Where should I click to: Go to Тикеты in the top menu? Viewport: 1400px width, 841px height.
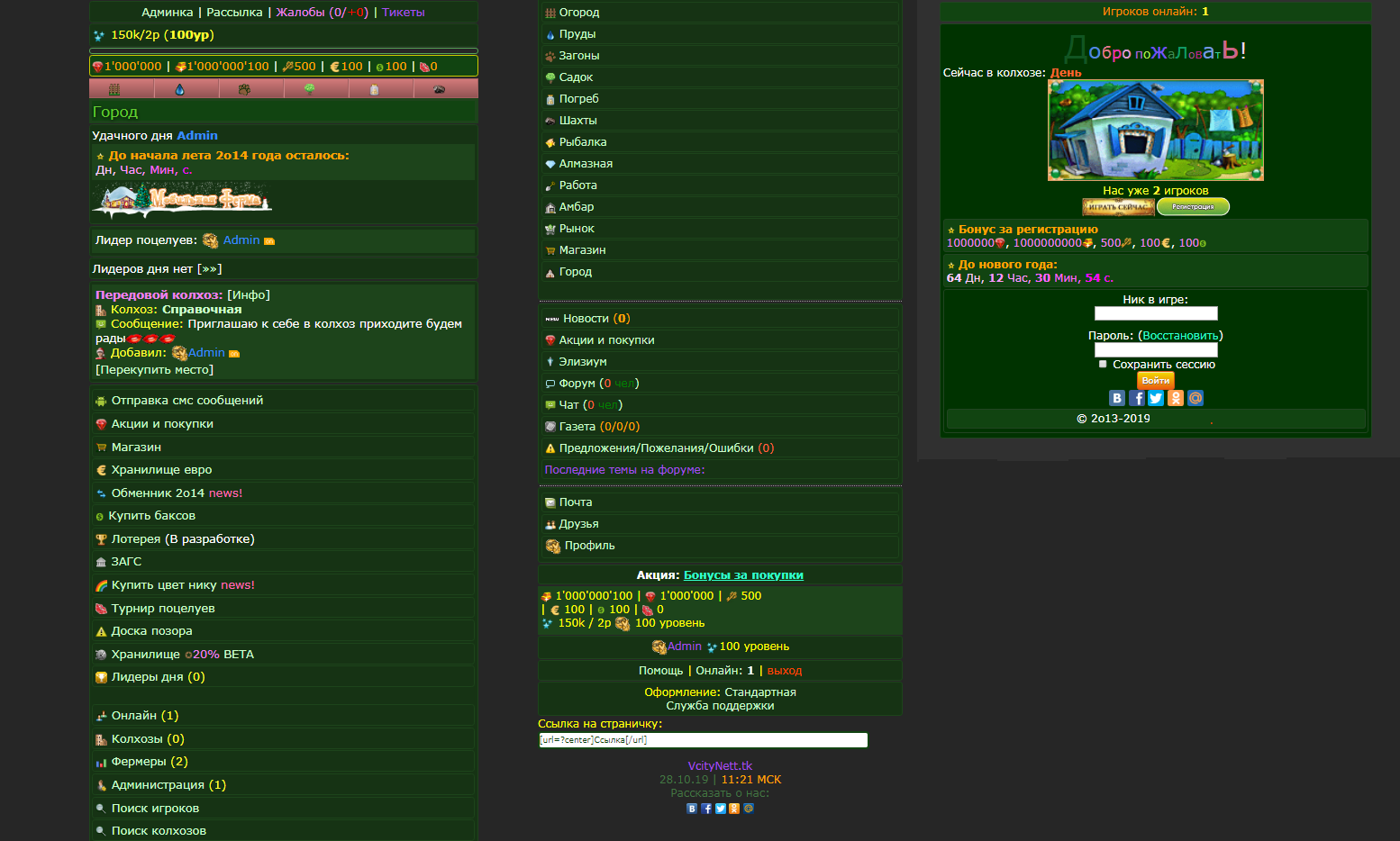click(x=403, y=13)
